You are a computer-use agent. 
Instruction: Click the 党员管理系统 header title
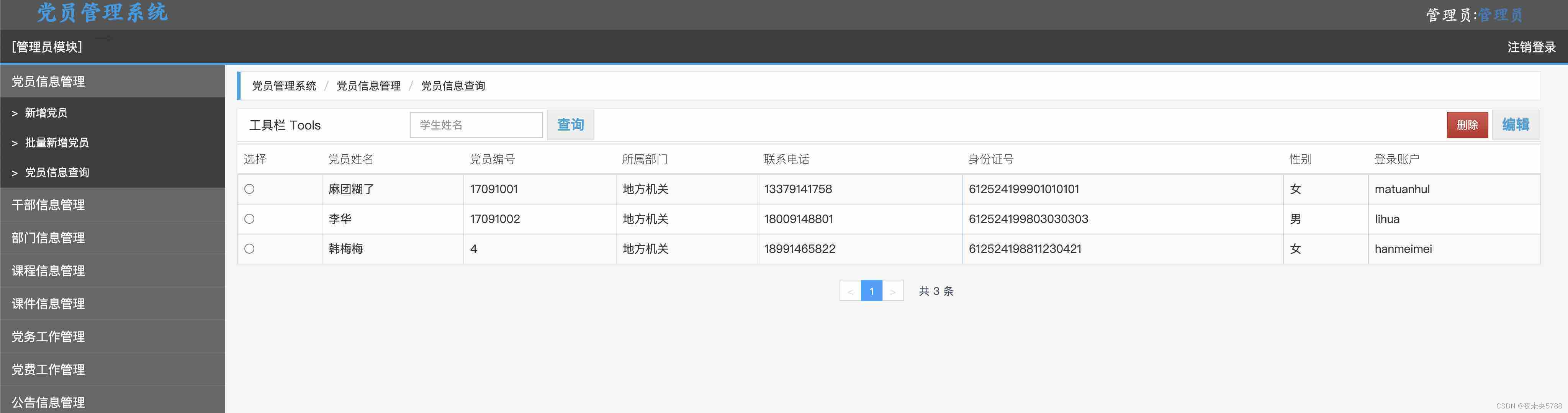click(x=102, y=12)
